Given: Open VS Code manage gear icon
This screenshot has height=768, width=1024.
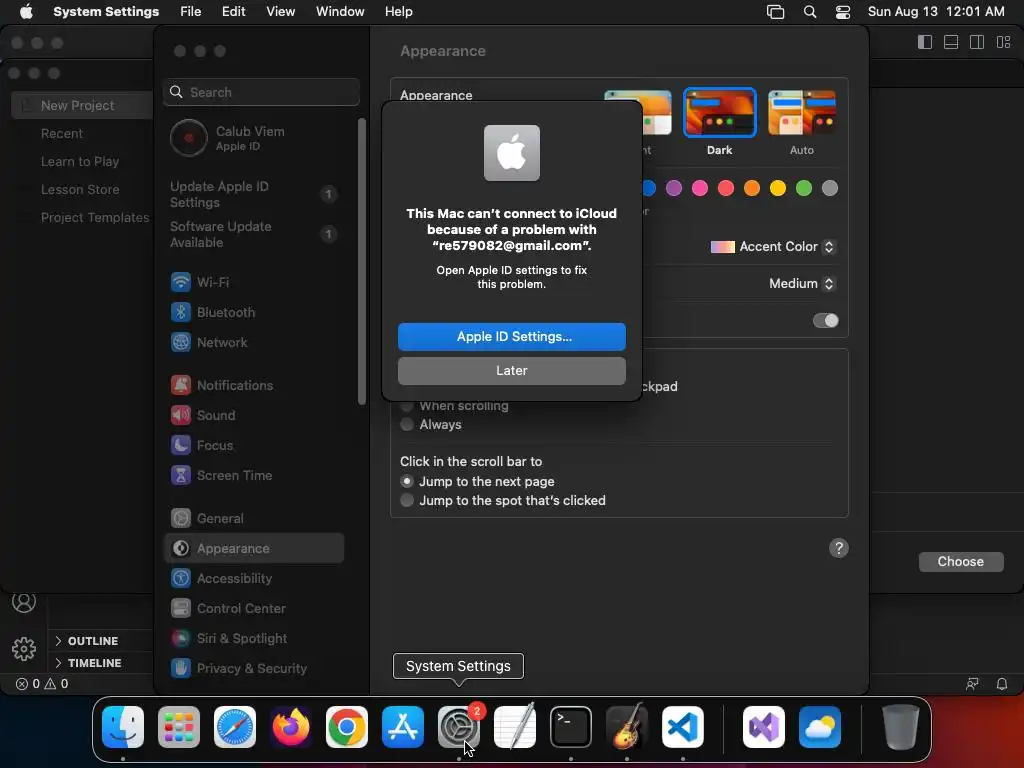Looking at the screenshot, I should (24, 648).
